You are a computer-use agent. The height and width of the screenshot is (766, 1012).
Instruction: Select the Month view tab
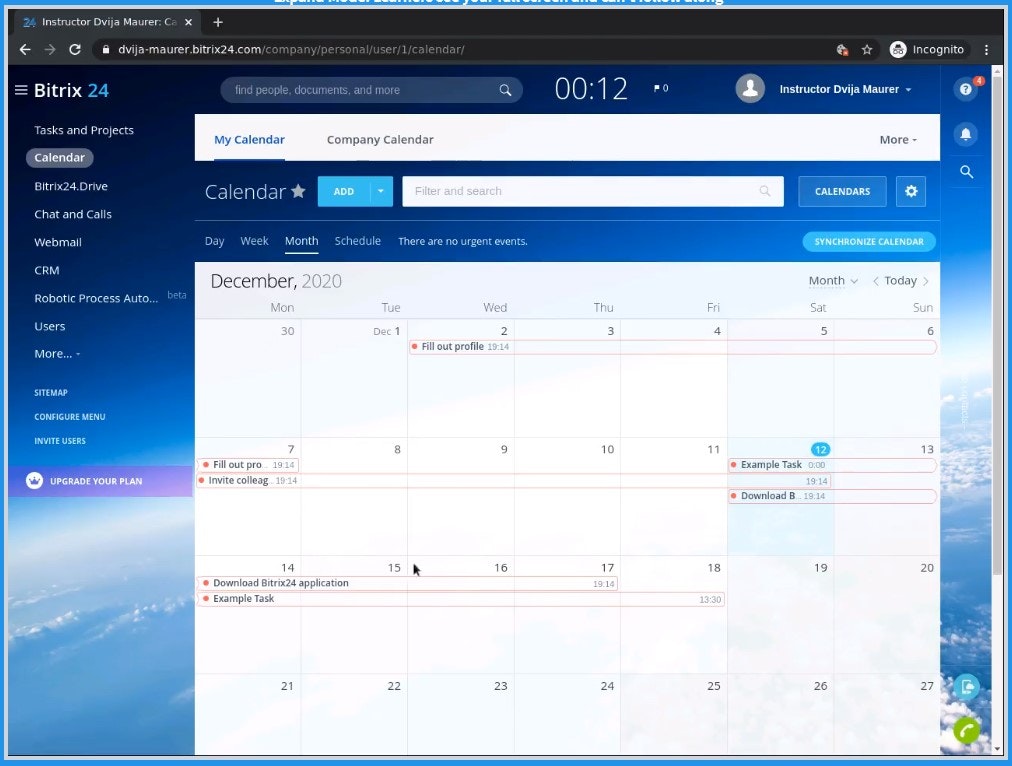(x=301, y=241)
